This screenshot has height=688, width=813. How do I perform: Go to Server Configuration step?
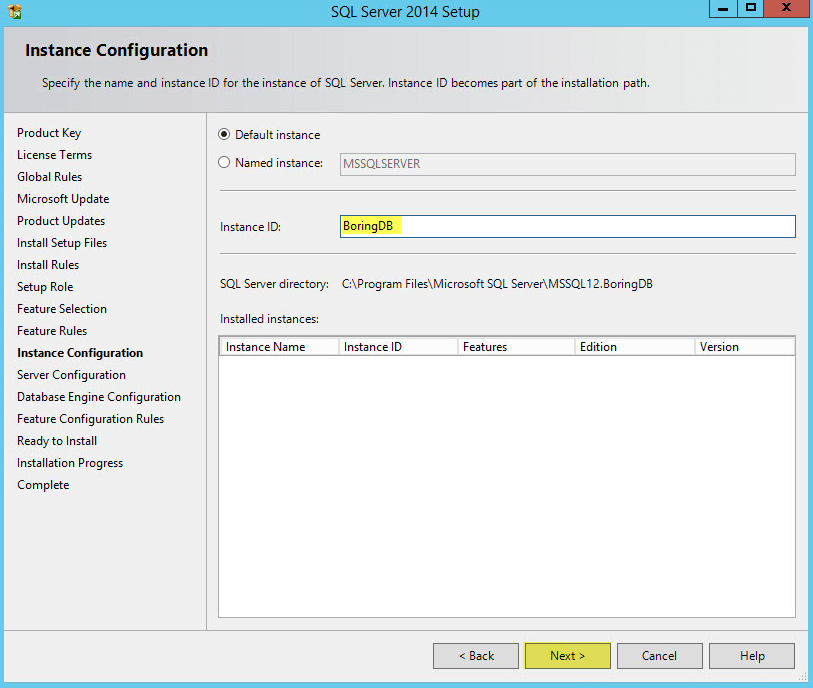[71, 375]
